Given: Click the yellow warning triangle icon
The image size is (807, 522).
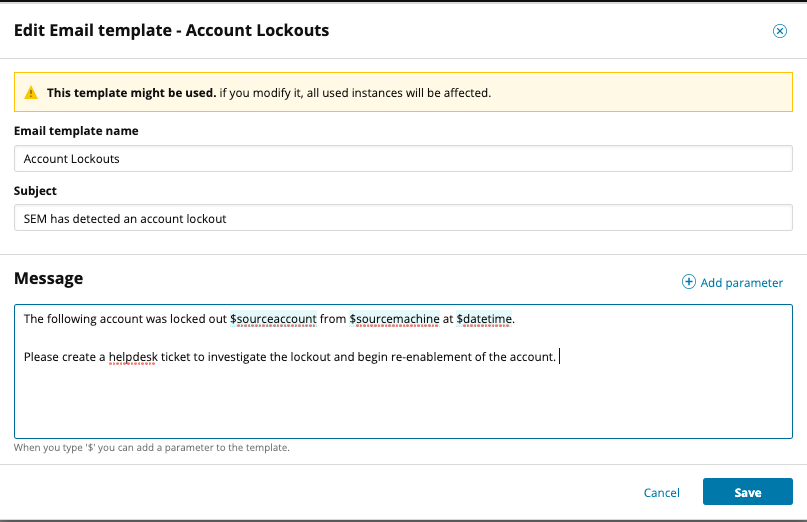Looking at the screenshot, I should click(32, 93).
